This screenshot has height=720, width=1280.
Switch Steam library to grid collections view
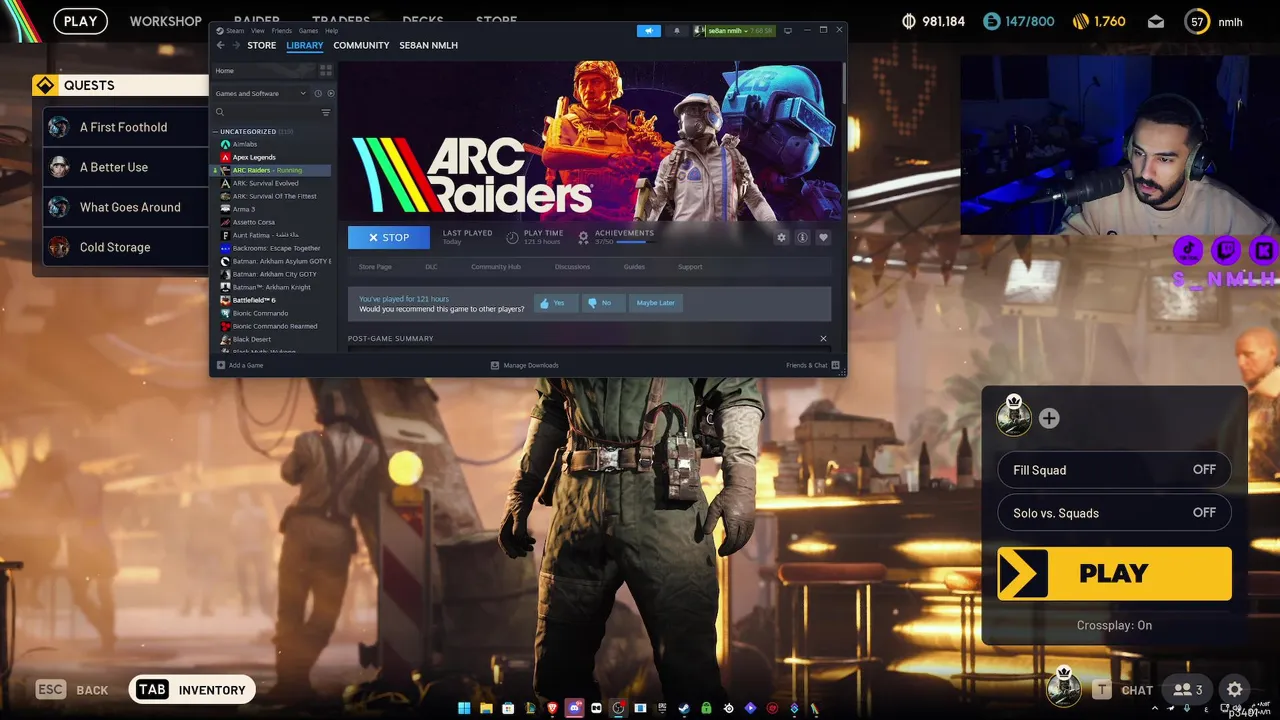(325, 71)
